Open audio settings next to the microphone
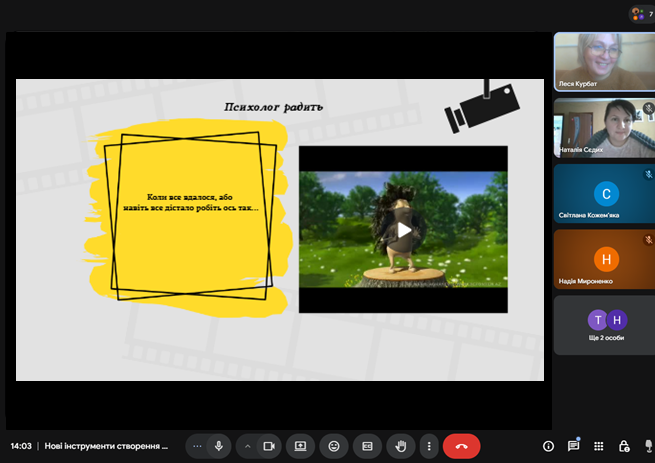This screenshot has height=463, width=655. [x=197, y=446]
